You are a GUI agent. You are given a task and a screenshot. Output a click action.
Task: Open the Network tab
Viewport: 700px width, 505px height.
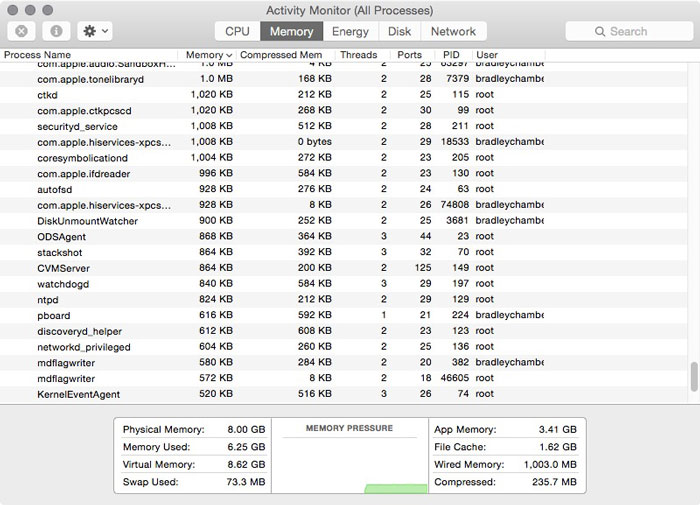453,31
